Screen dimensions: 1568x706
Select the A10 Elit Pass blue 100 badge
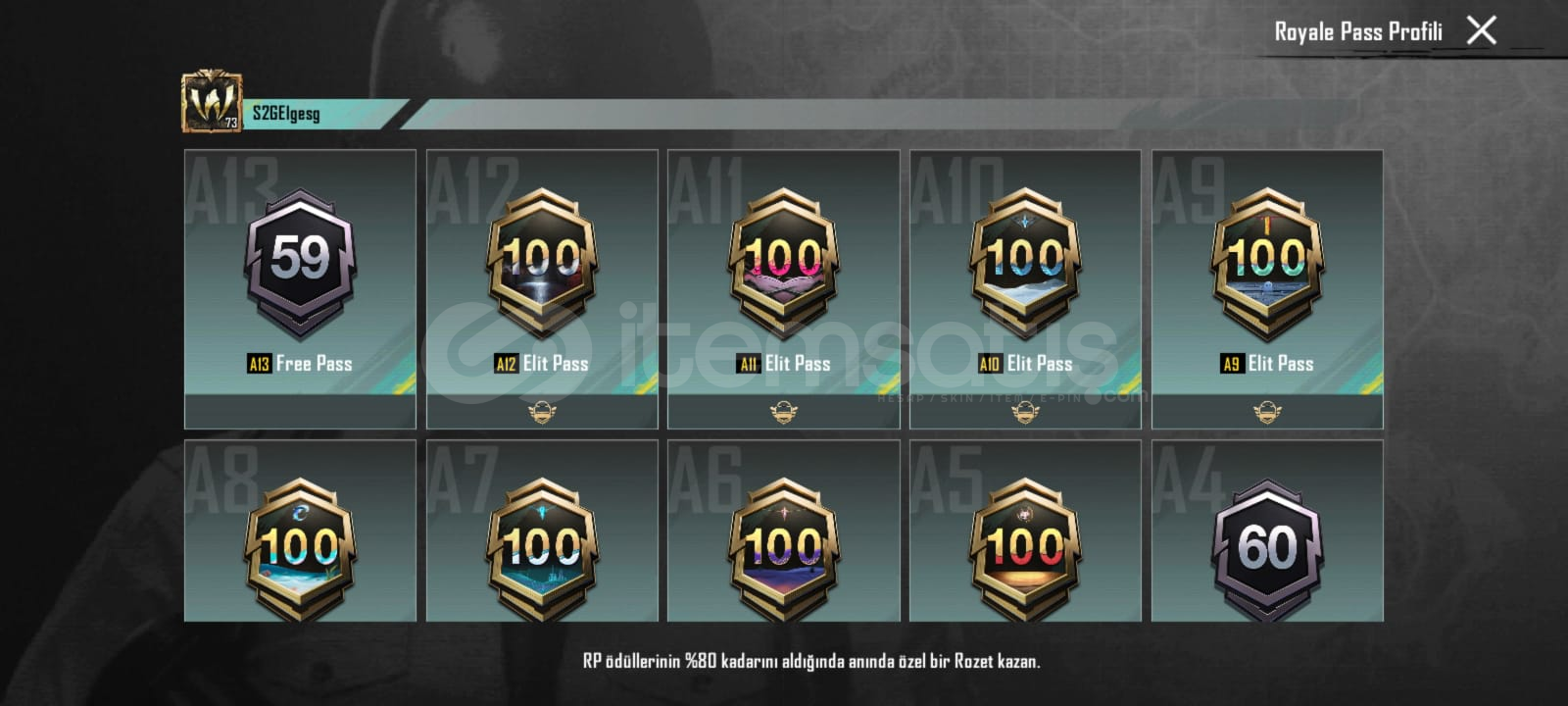(x=1025, y=263)
